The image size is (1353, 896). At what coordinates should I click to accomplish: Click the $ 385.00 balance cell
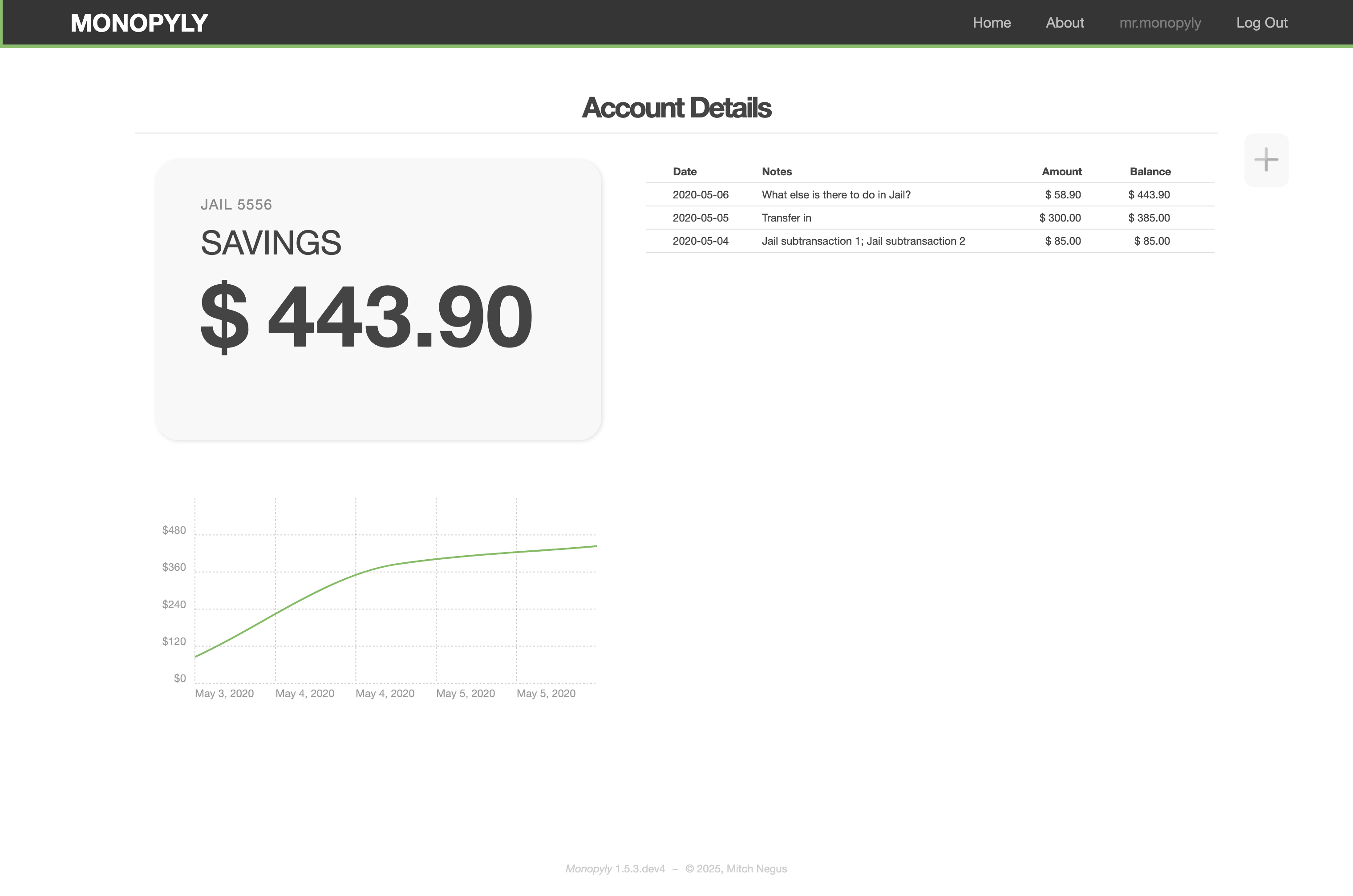pyautogui.click(x=1148, y=218)
